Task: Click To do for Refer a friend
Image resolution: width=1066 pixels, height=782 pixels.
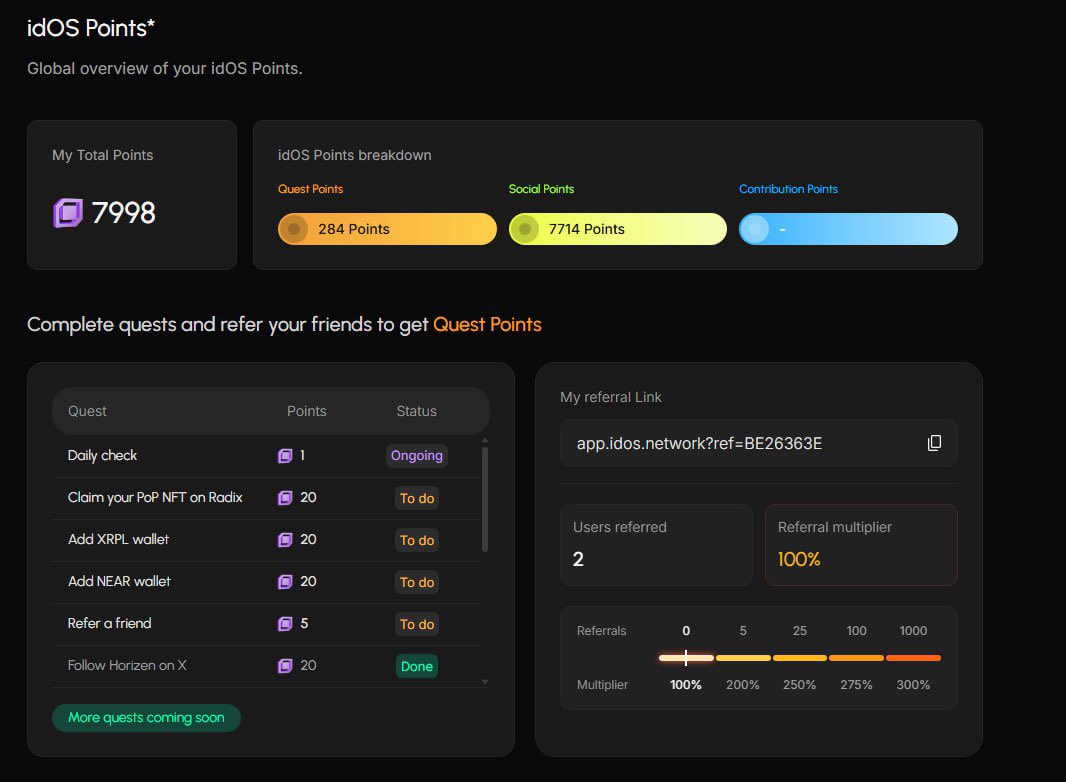Action: coord(417,624)
